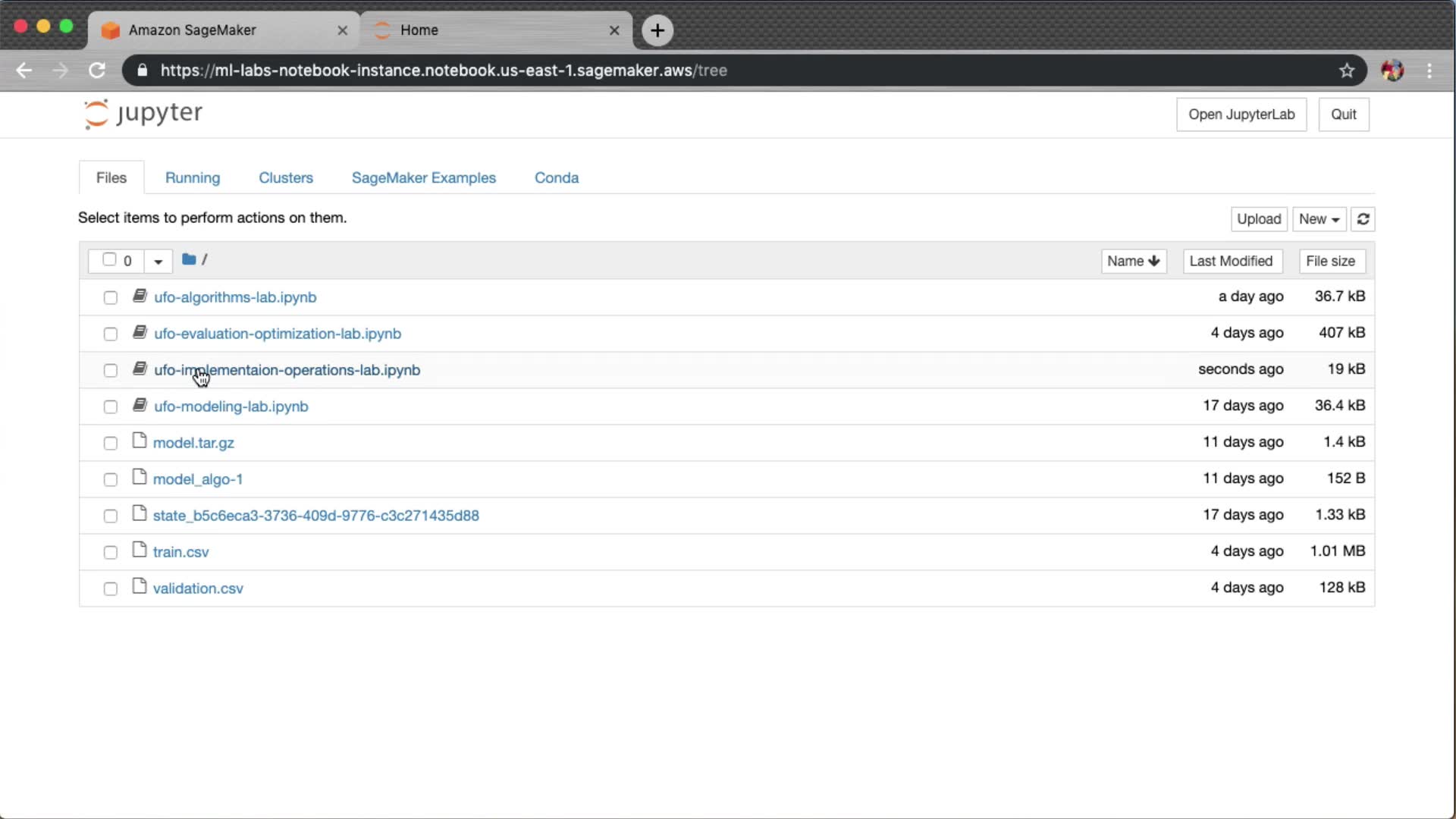Open a new browser tab
This screenshot has width=1456, height=819.
[x=657, y=30]
